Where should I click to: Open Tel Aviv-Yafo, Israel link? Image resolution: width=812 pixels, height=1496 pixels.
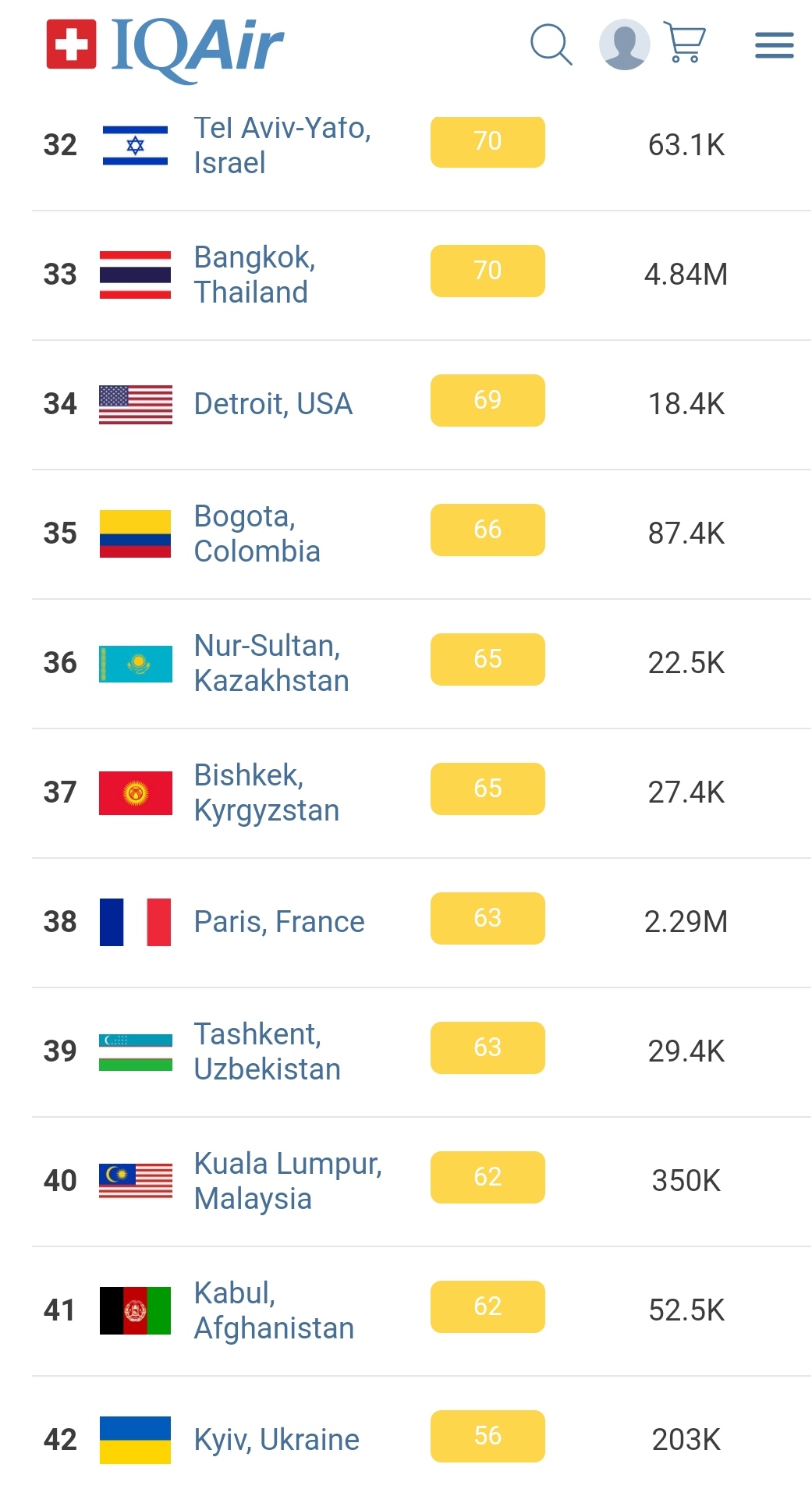pyautogui.click(x=282, y=145)
